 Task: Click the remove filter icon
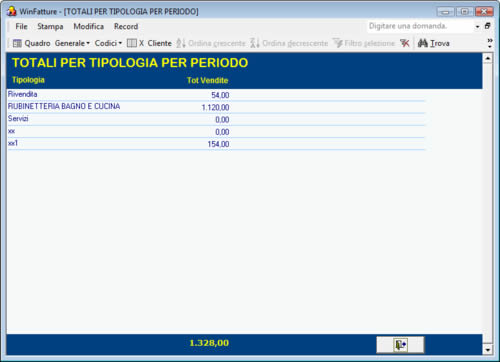point(405,43)
